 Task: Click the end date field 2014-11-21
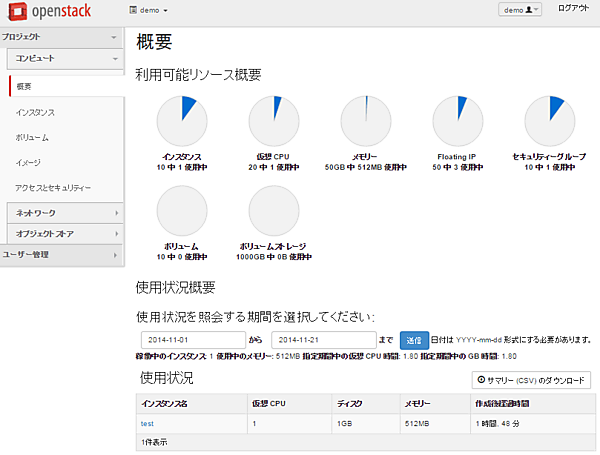pyautogui.click(x=324, y=340)
